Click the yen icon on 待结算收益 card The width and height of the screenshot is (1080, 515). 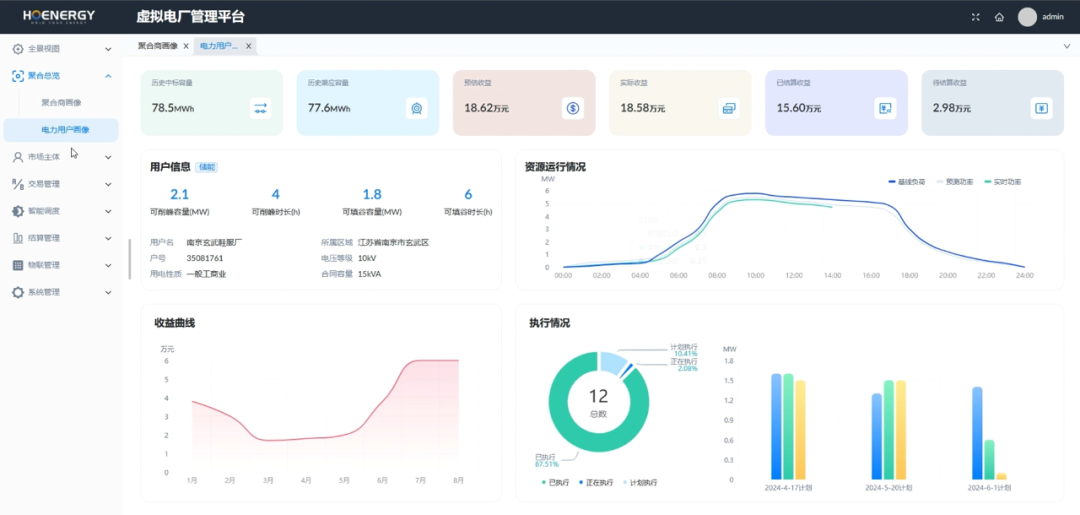[1040, 108]
